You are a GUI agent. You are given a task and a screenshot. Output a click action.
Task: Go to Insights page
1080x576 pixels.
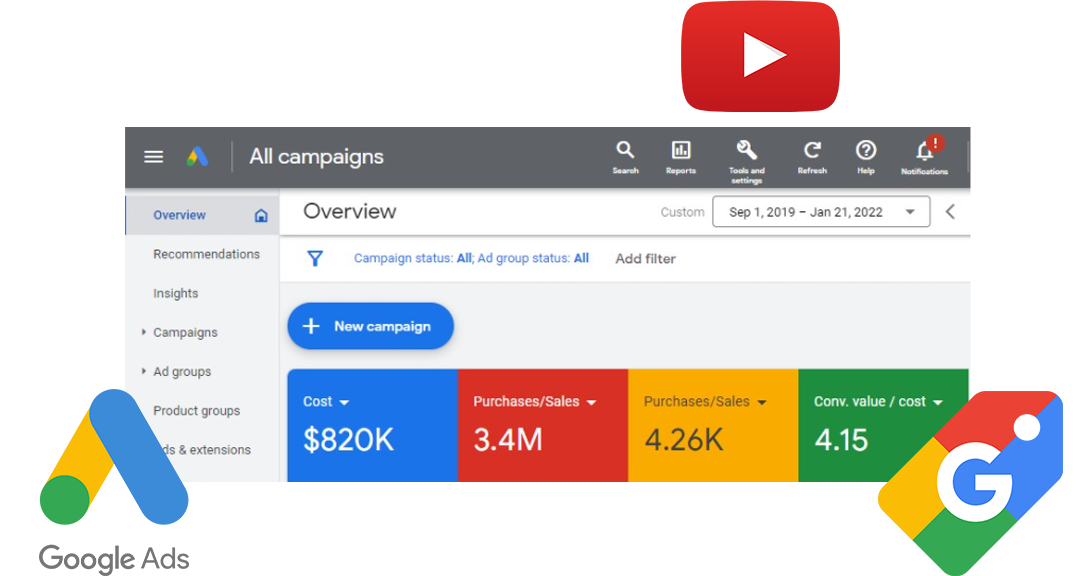(x=175, y=294)
